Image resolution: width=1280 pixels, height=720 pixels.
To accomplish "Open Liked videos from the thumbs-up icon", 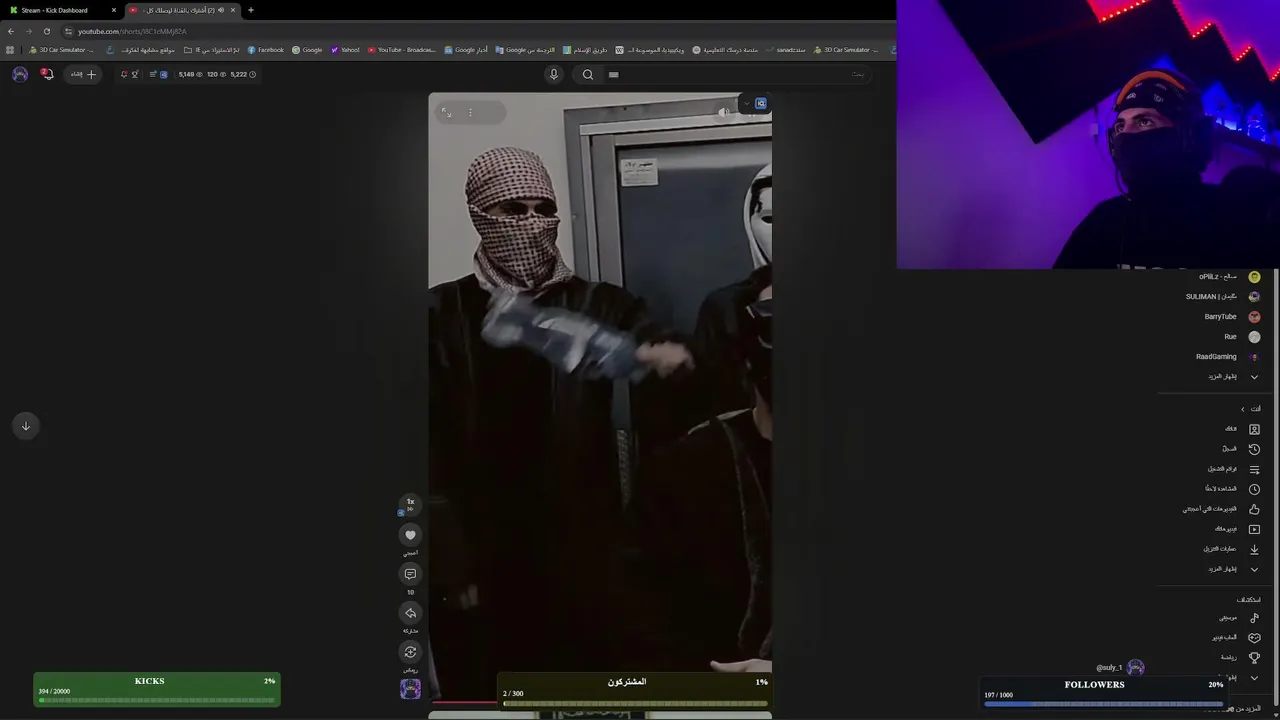I will [x=1254, y=509].
